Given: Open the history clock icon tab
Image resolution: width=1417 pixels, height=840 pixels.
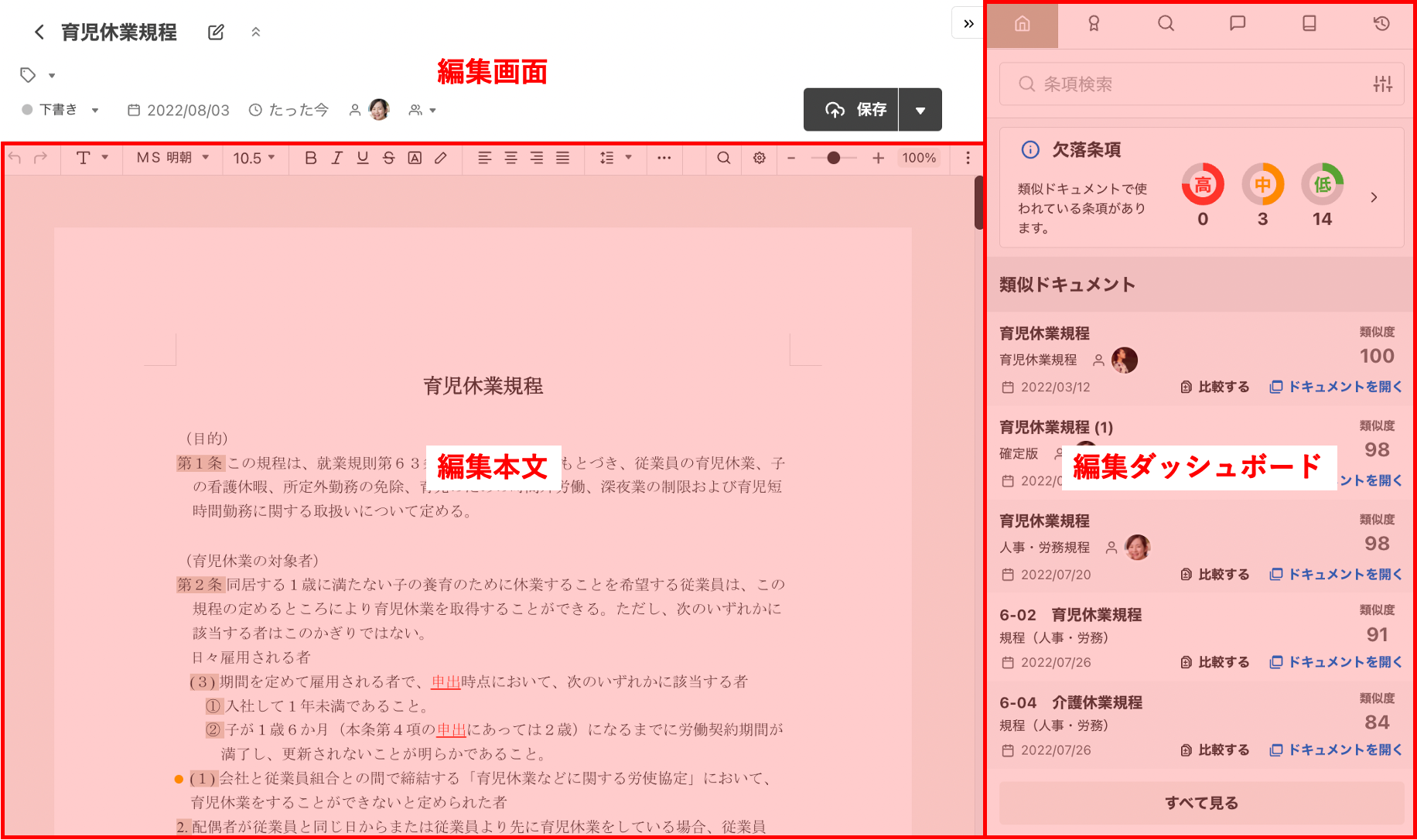Looking at the screenshot, I should [x=1381, y=24].
